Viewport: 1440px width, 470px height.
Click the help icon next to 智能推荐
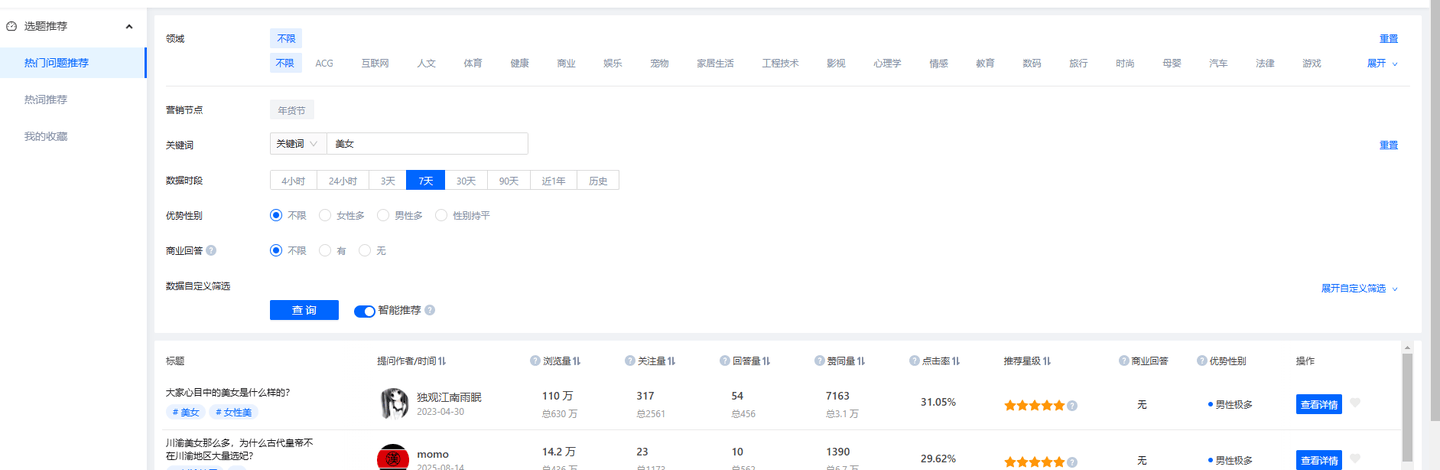coord(429,311)
